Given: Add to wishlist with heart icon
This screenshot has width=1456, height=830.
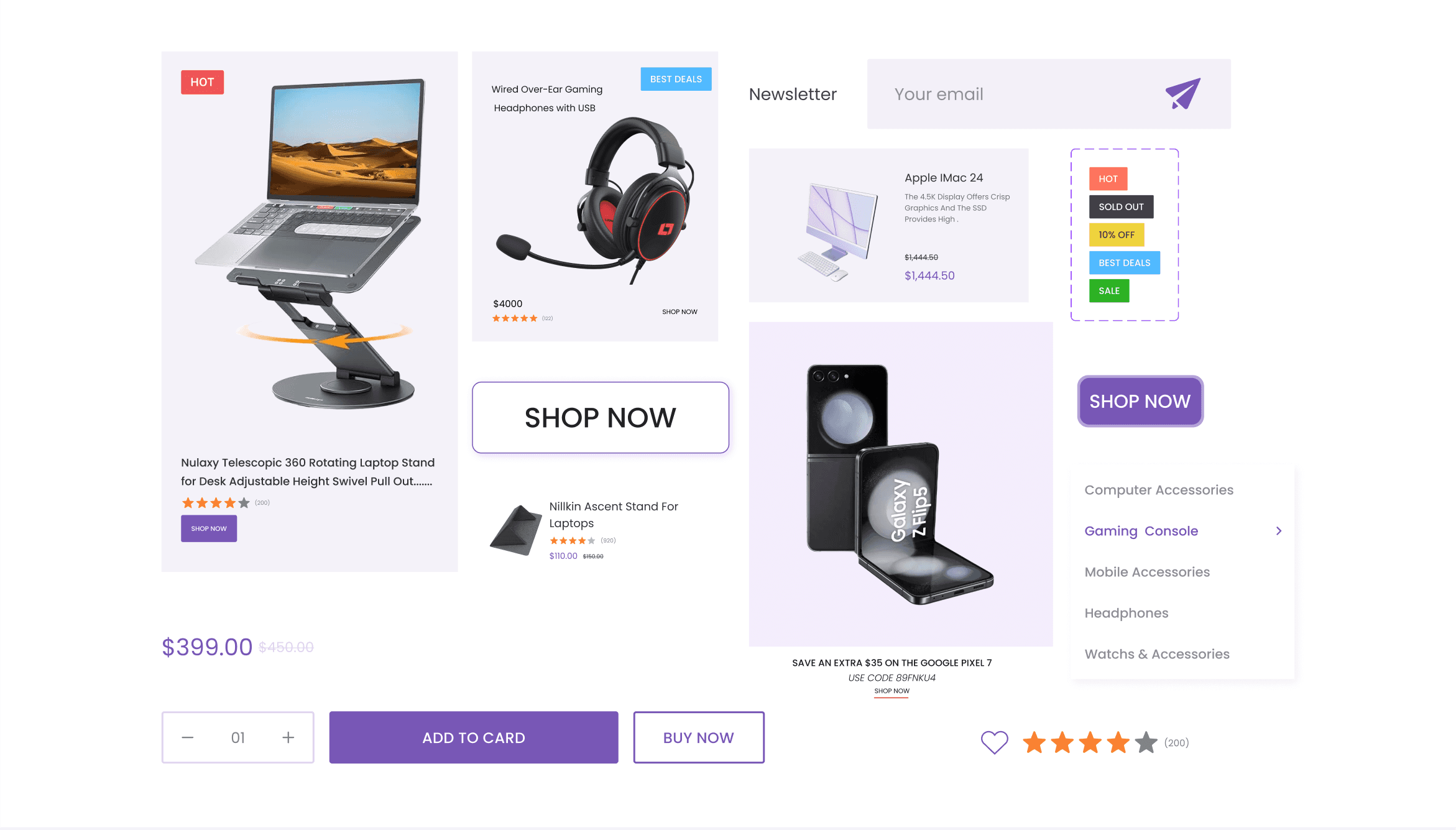Looking at the screenshot, I should [x=994, y=742].
